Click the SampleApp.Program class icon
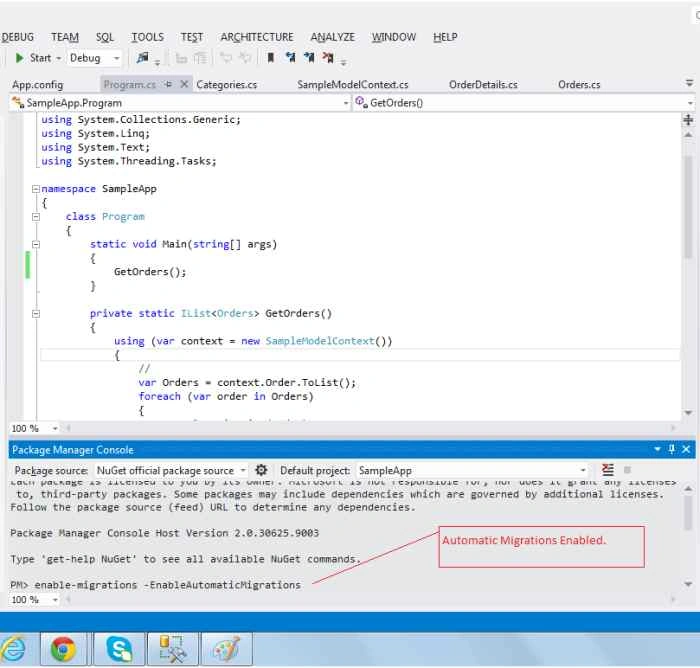Image resolution: width=700 pixels, height=668 pixels. click(x=18, y=103)
